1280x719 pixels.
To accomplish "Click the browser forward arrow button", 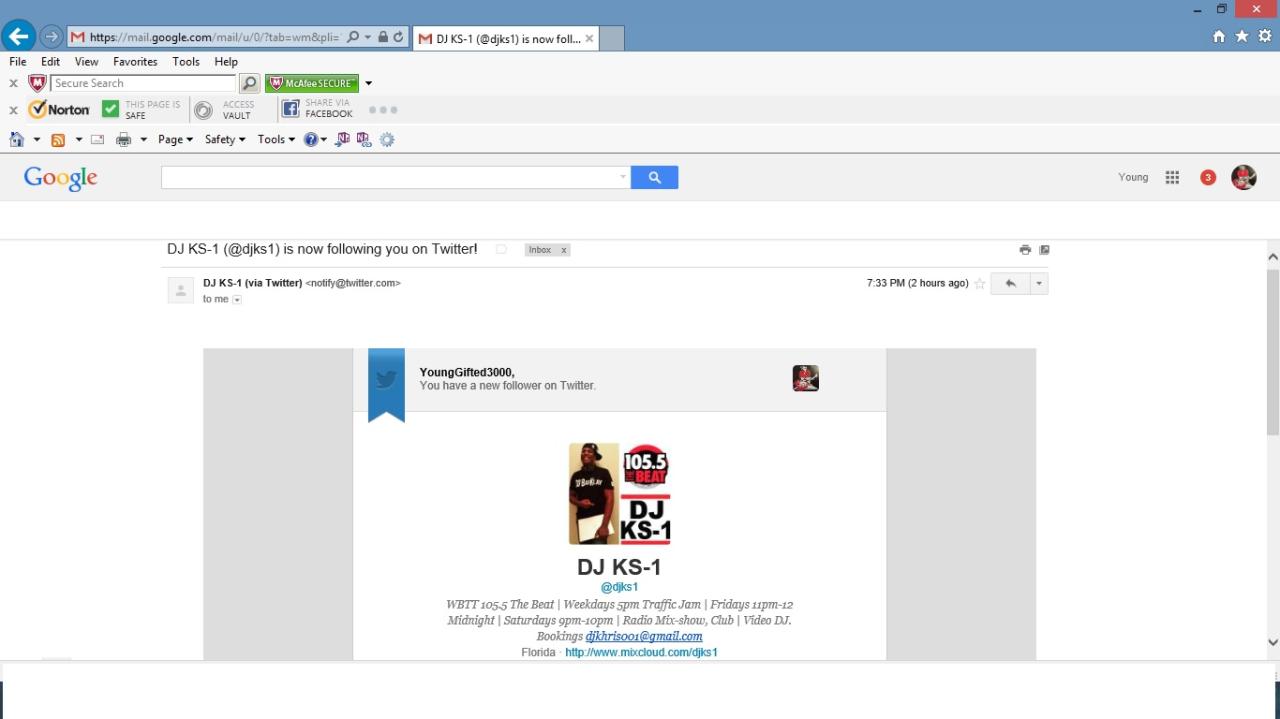I will [x=51, y=37].
